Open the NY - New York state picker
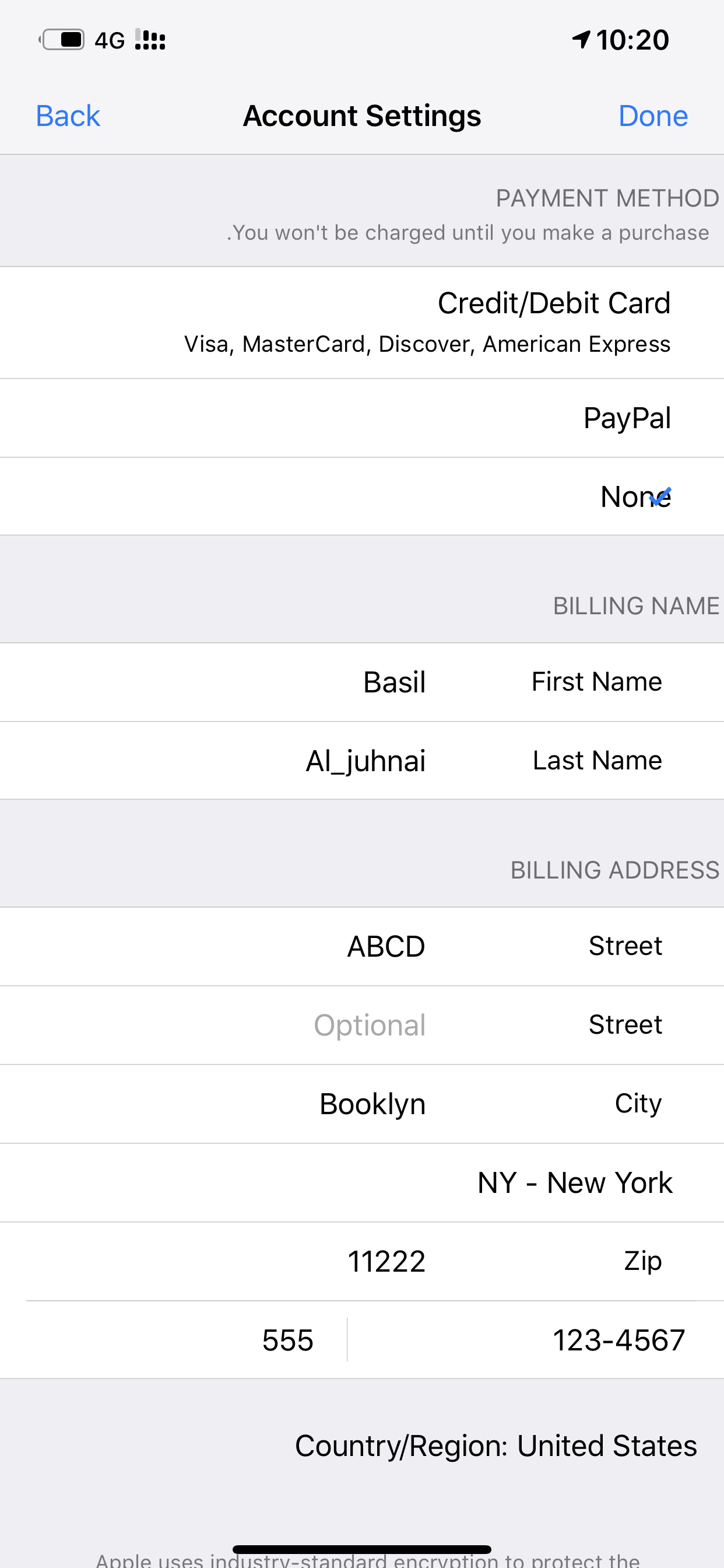724x1568 pixels. [574, 1182]
